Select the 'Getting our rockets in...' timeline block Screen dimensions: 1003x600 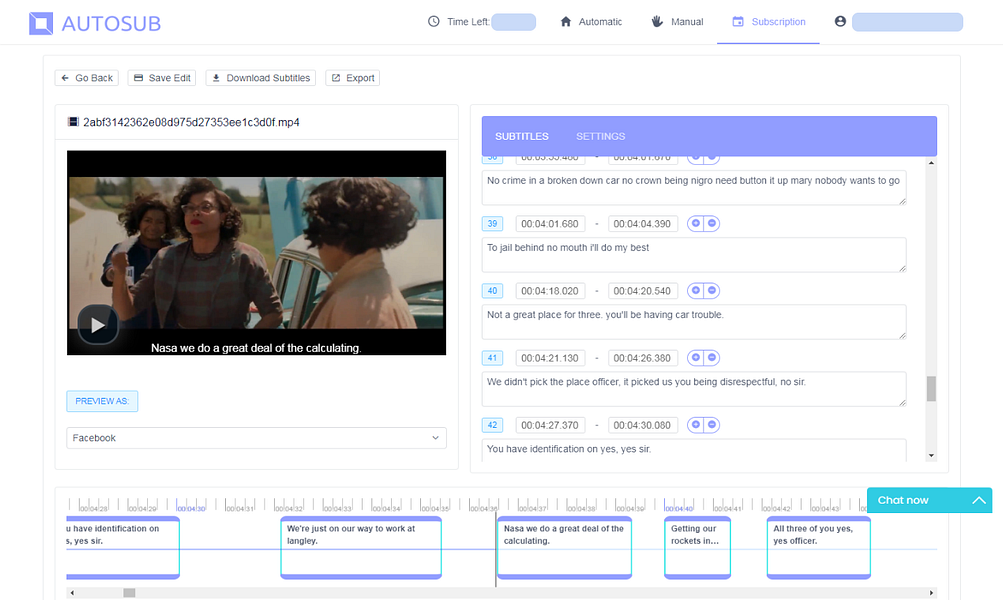click(697, 547)
